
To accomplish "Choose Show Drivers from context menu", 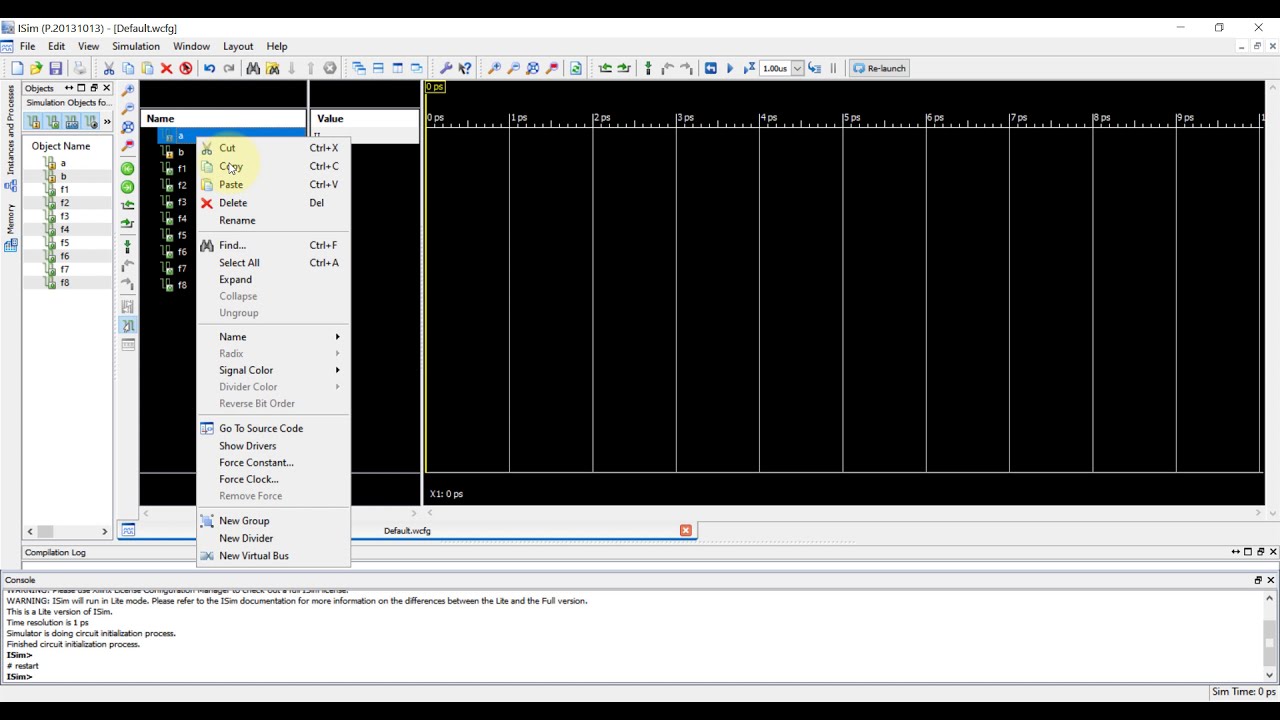I will click(x=273, y=446).
